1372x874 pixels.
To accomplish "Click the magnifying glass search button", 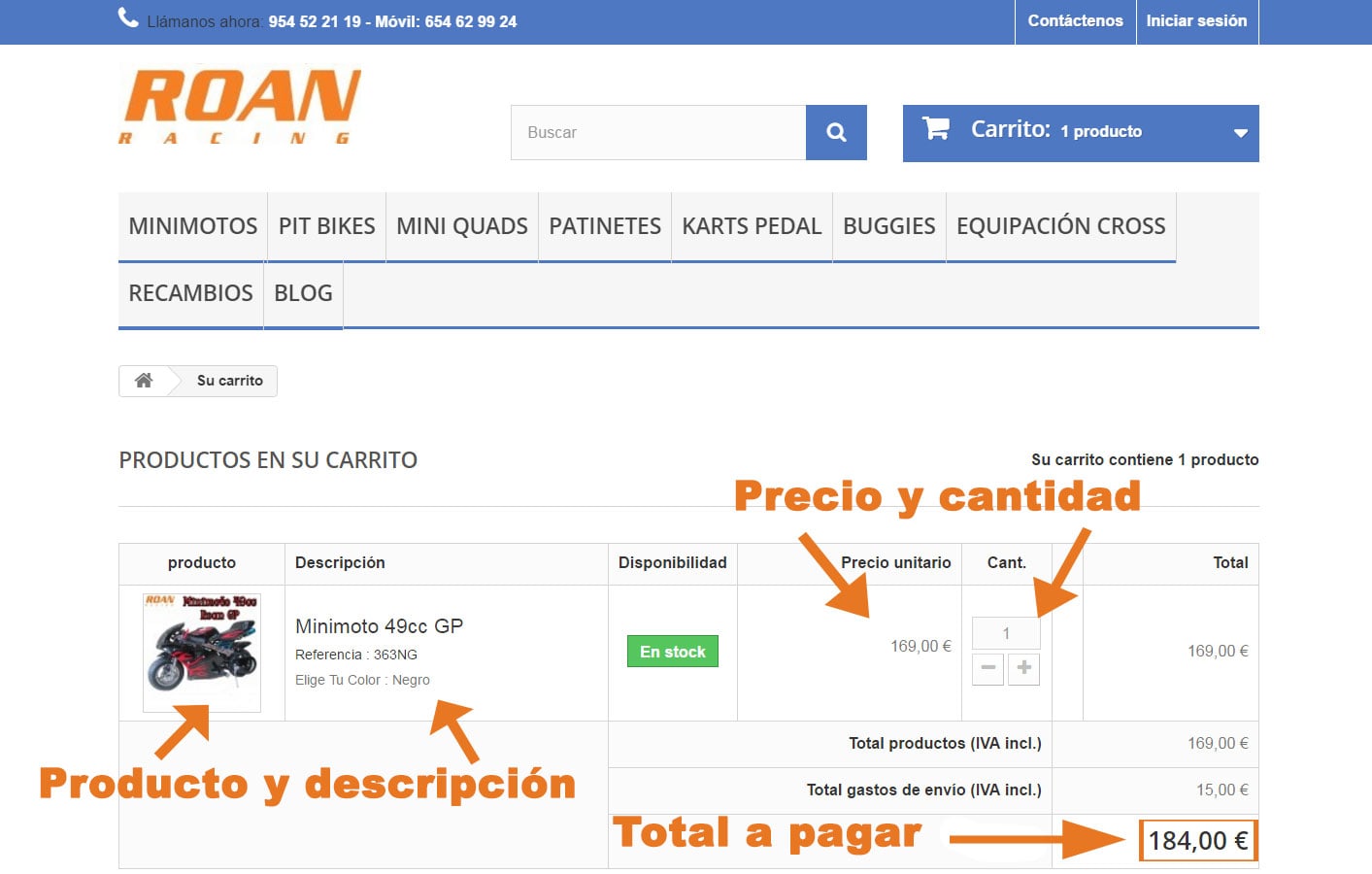I will [836, 132].
